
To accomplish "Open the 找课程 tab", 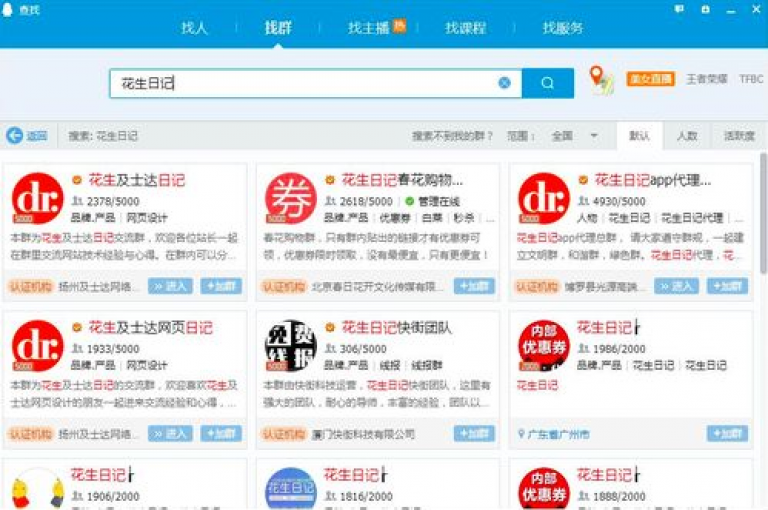I will pos(466,27).
